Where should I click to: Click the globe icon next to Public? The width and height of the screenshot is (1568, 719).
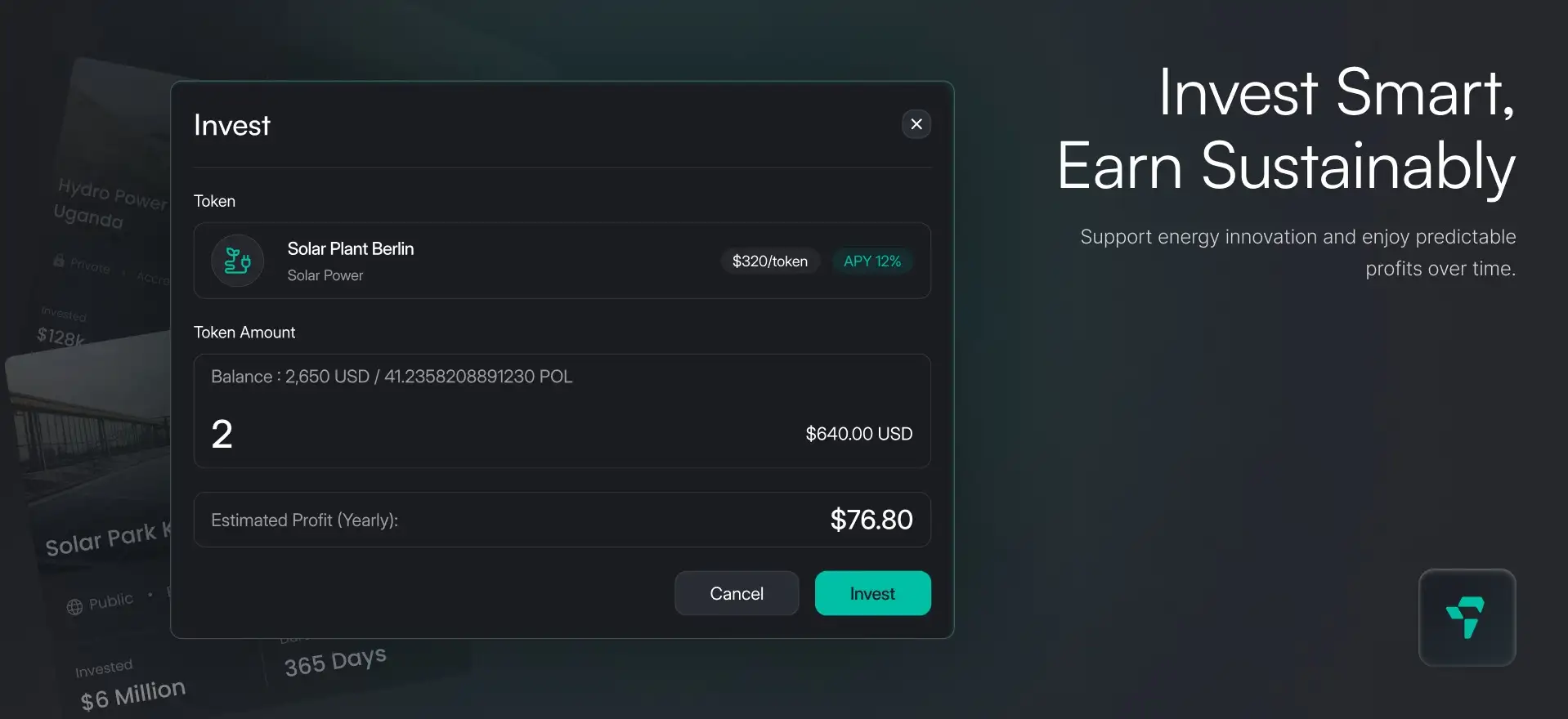pos(74,607)
